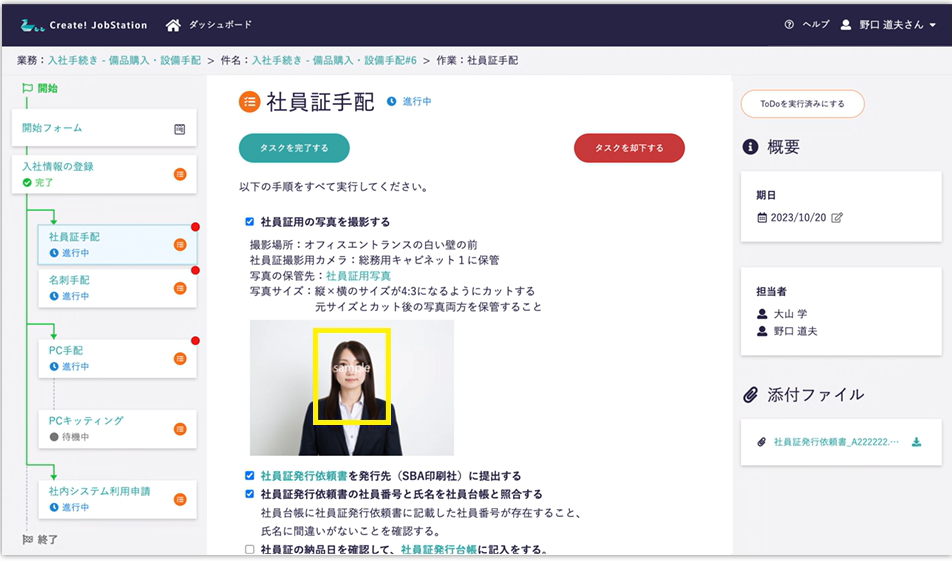Select the 入社情報の登録 step
Screen dimensions: 952x563
tap(104, 174)
